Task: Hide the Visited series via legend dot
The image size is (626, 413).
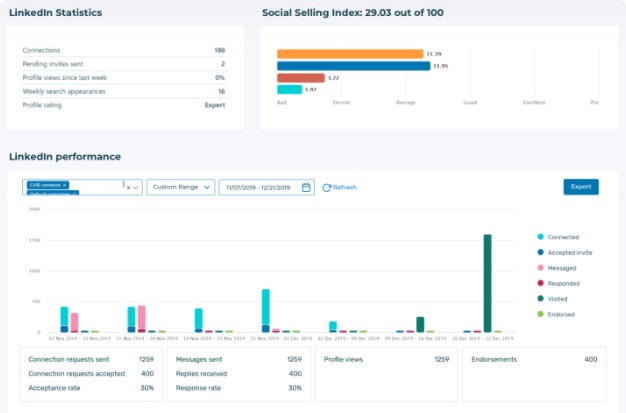Action: coord(541,298)
